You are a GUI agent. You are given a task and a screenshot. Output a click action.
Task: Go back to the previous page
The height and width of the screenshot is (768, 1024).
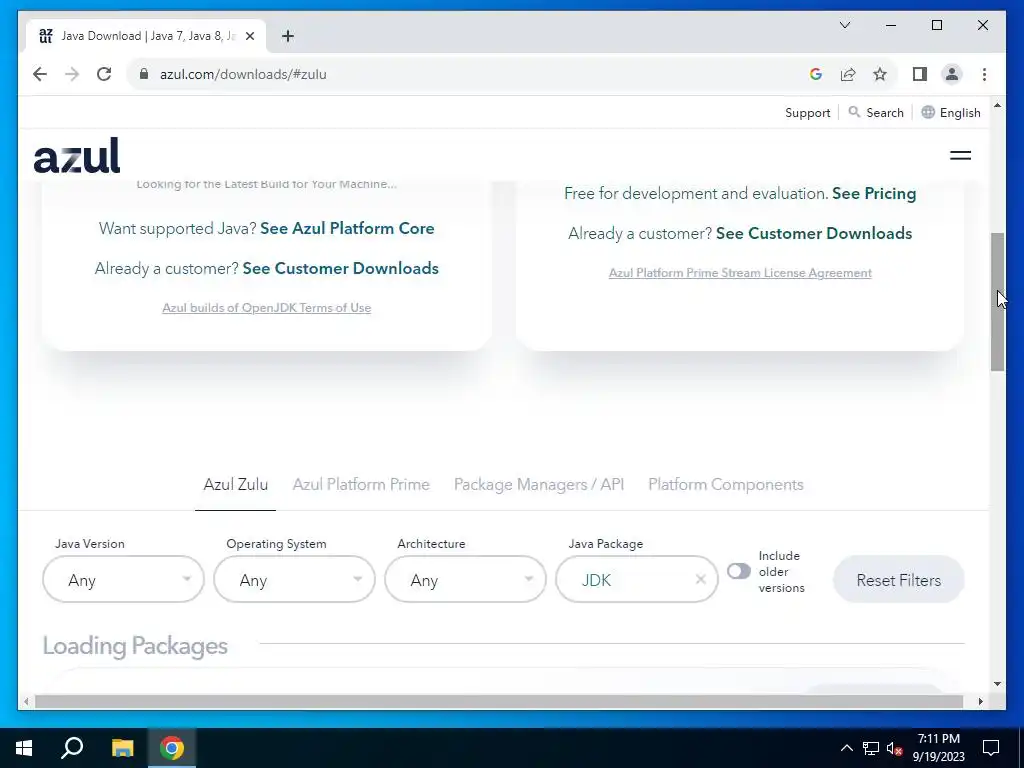pos(40,74)
